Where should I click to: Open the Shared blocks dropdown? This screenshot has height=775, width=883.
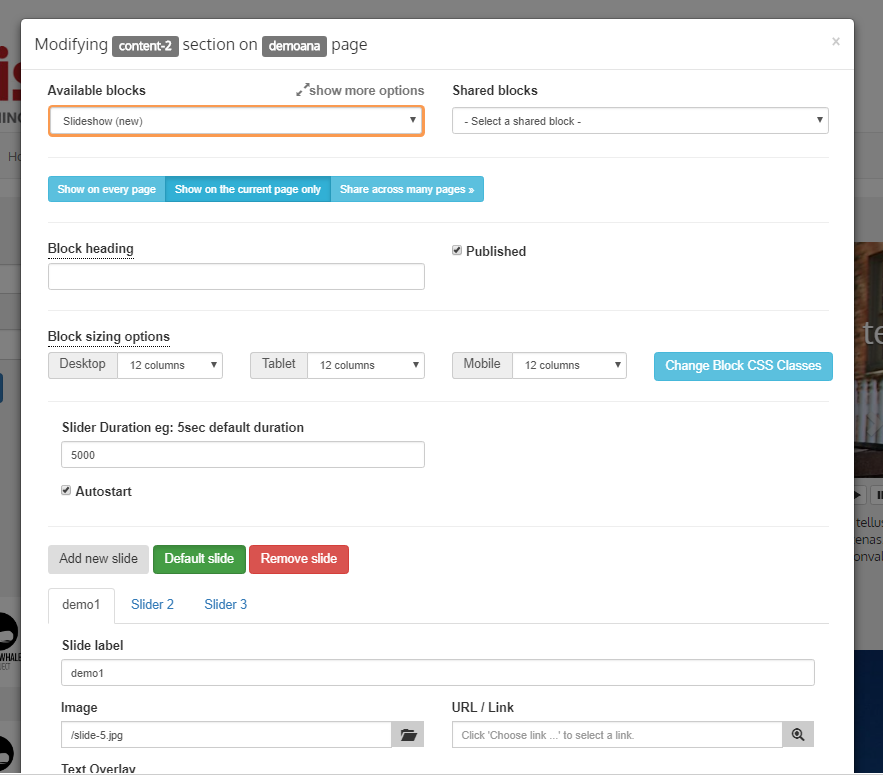[640, 121]
